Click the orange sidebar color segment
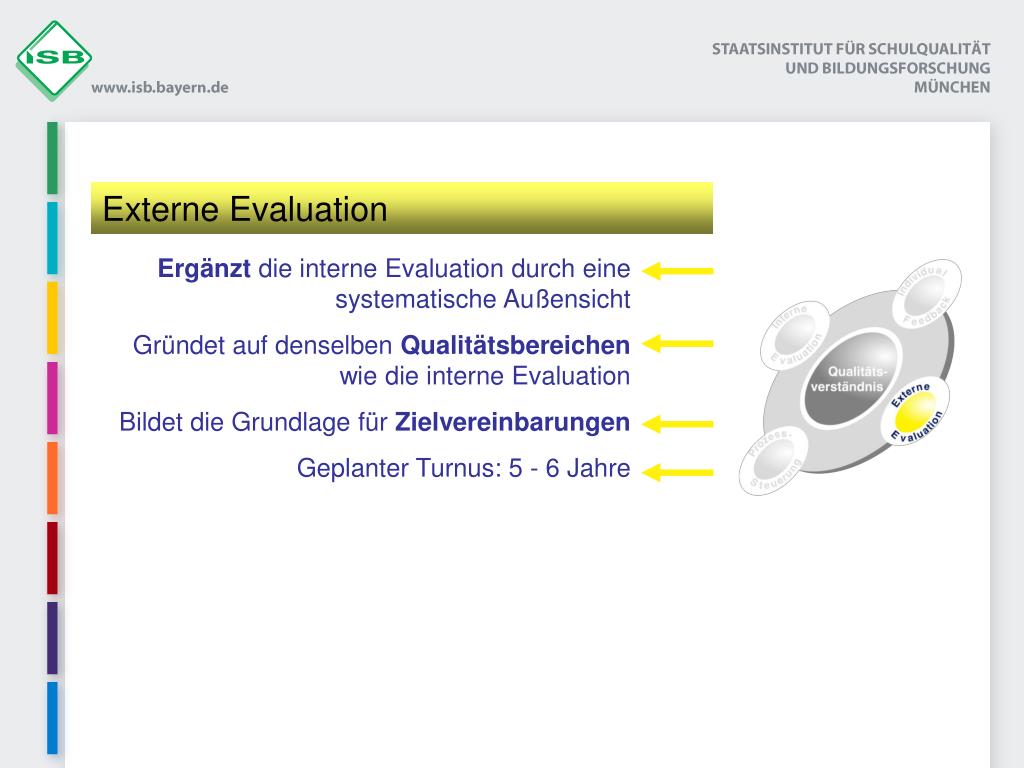 pos(52,478)
